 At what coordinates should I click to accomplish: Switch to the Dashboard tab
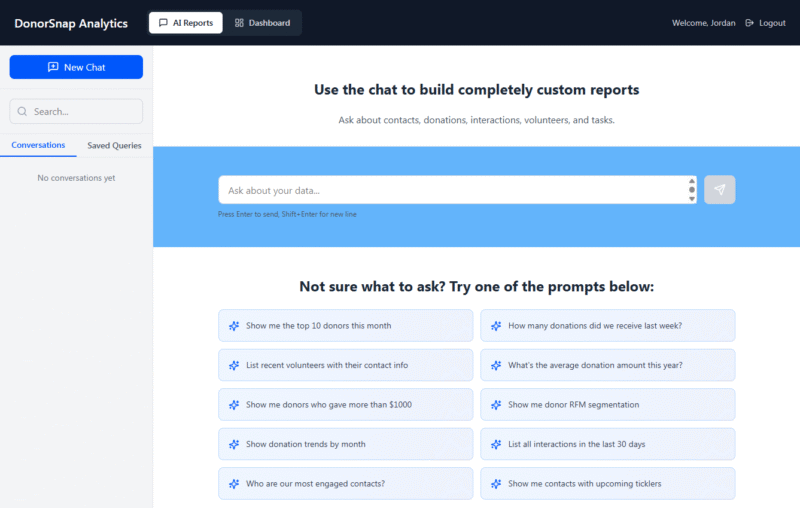click(262, 23)
